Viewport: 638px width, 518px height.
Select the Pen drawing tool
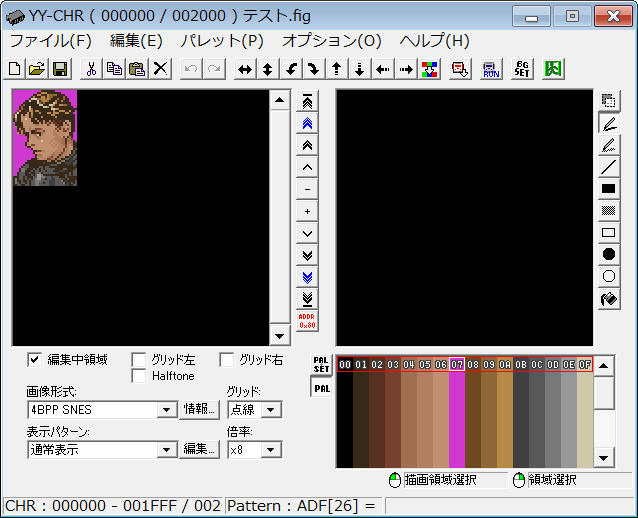(x=609, y=123)
